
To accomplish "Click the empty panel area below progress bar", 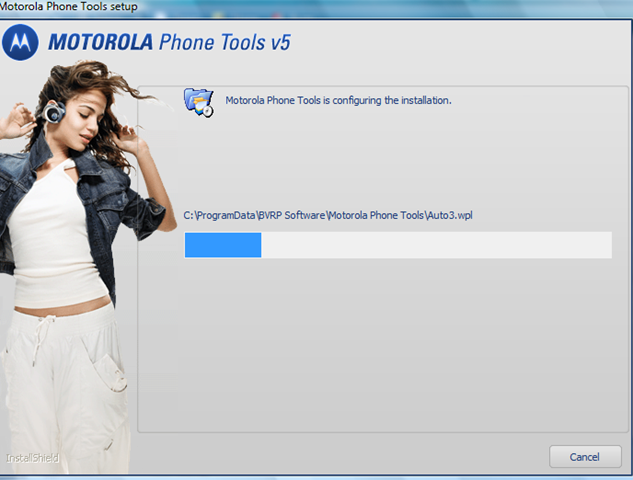I will (382, 343).
